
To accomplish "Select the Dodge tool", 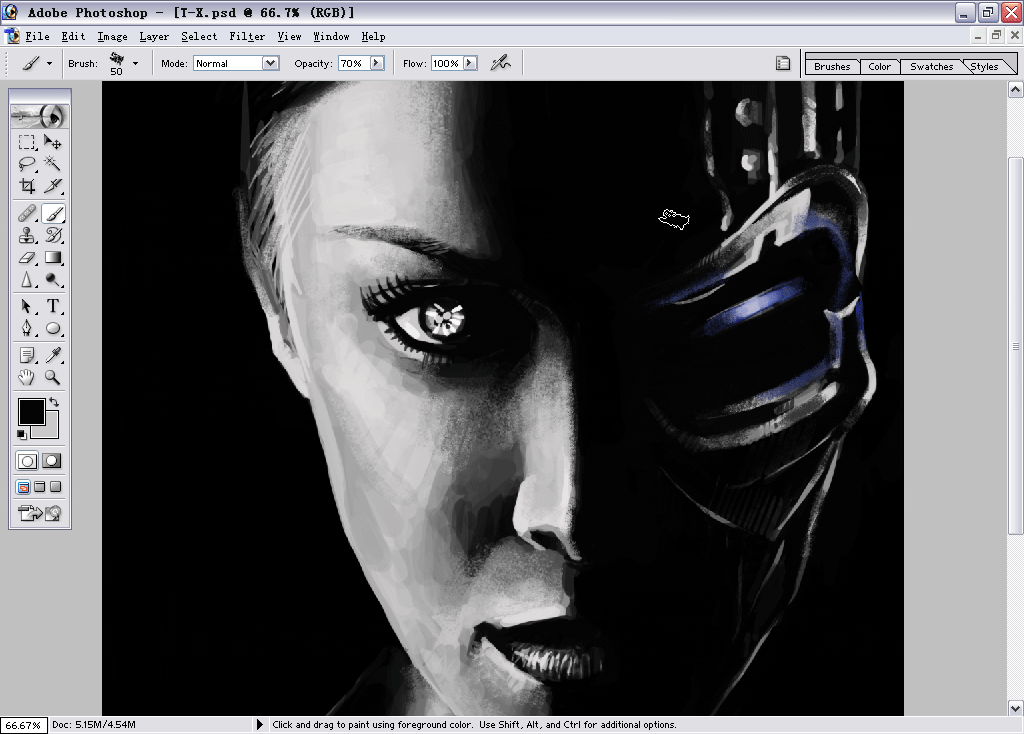I will [x=52, y=279].
